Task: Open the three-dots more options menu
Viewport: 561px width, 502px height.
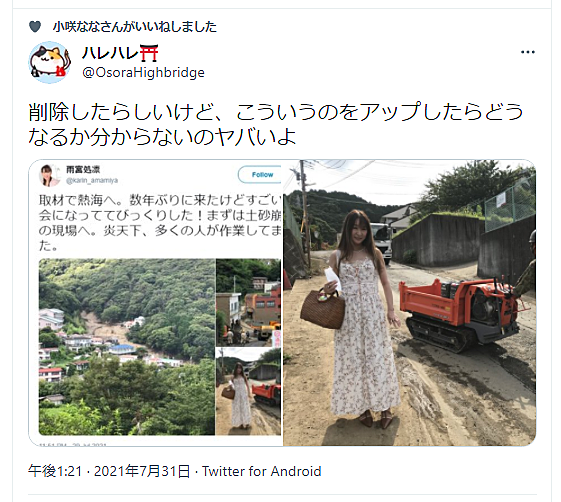Action: click(528, 52)
